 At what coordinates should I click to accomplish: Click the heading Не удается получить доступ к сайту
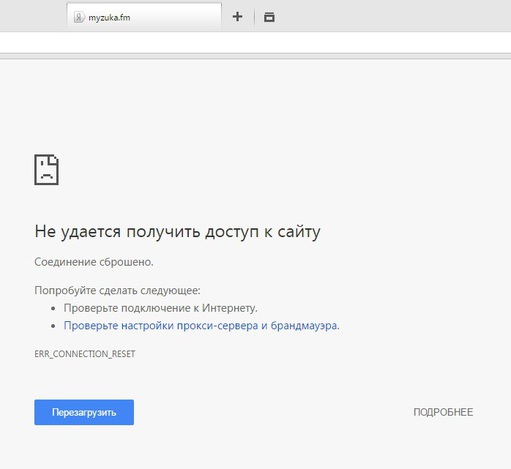tap(177, 231)
